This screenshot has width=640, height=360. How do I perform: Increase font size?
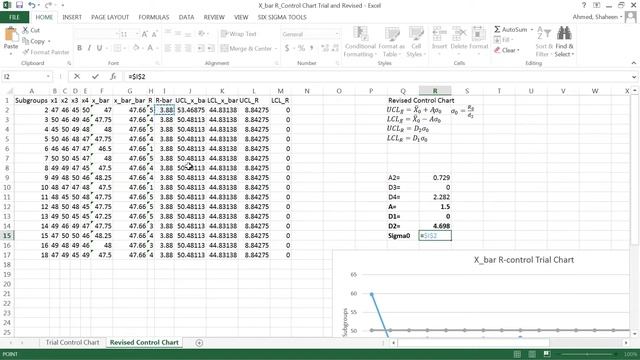pyautogui.click(x=145, y=34)
